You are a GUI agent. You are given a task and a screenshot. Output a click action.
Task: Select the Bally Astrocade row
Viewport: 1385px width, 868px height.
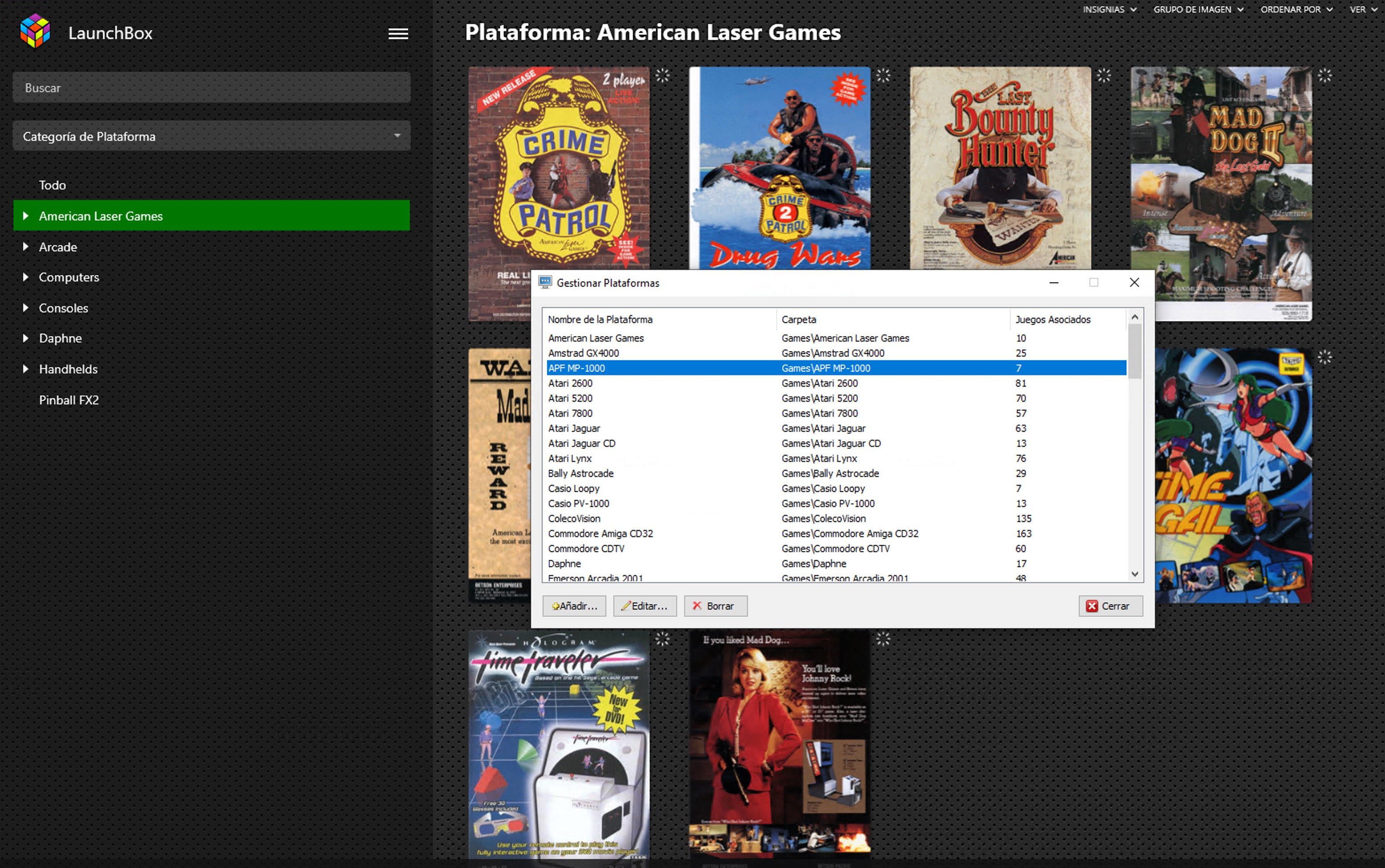[836, 473]
